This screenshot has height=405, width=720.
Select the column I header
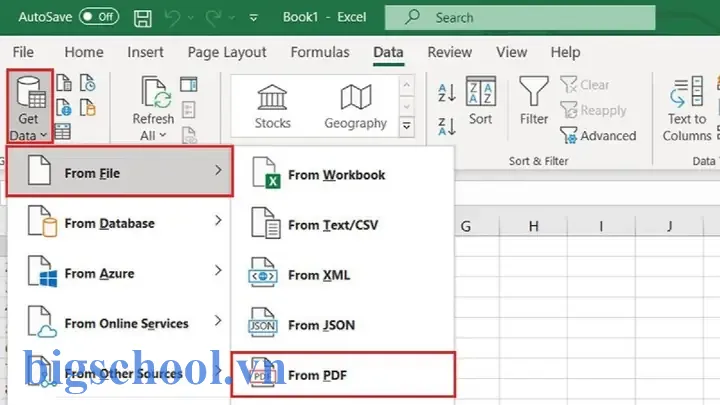(x=601, y=226)
